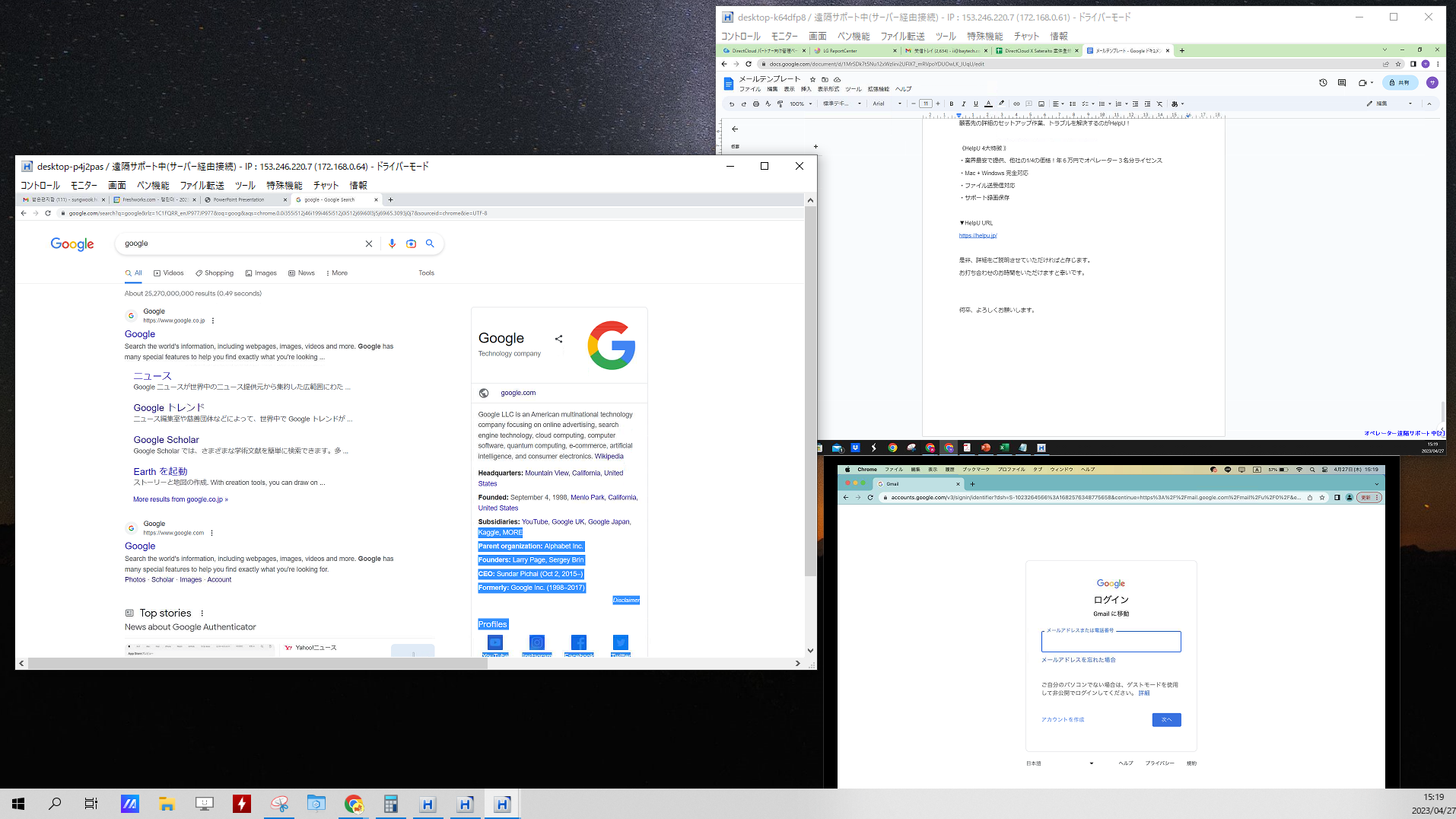Image resolution: width=1456 pixels, height=819 pixels.
Task: Reload the google search page in left window
Action: point(48,213)
